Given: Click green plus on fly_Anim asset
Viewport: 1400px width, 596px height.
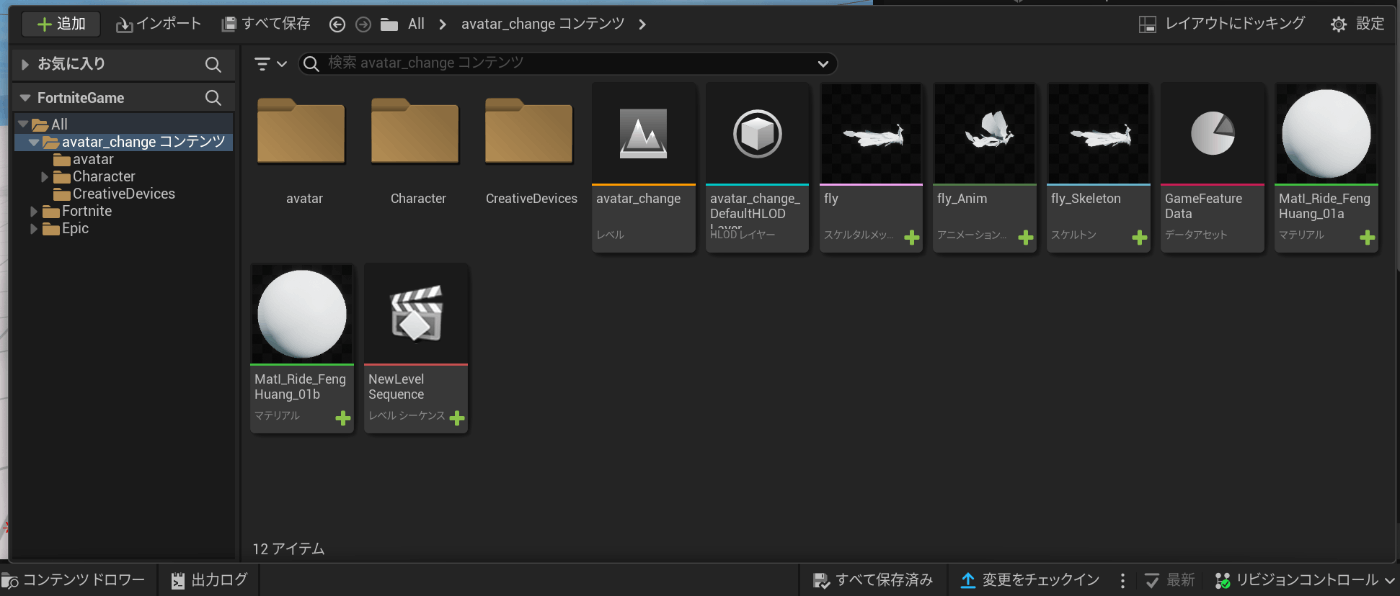Looking at the screenshot, I should click(x=1026, y=238).
